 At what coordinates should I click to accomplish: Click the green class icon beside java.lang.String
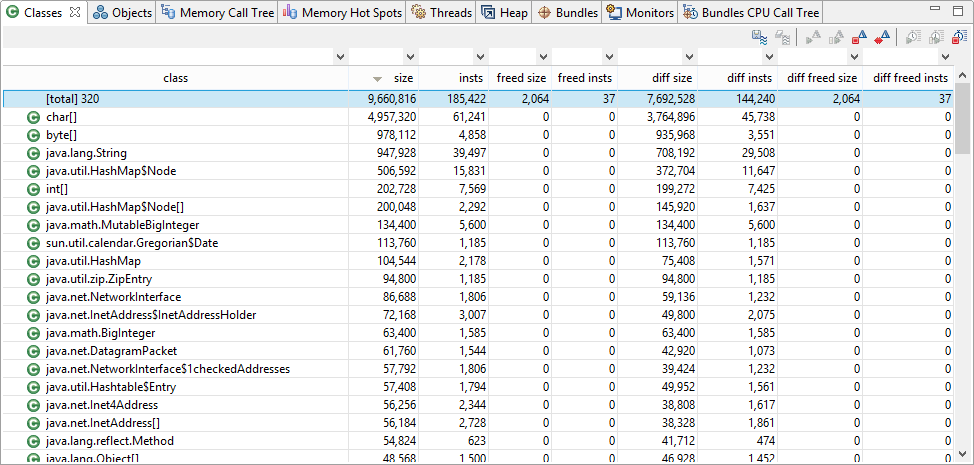tap(33, 153)
